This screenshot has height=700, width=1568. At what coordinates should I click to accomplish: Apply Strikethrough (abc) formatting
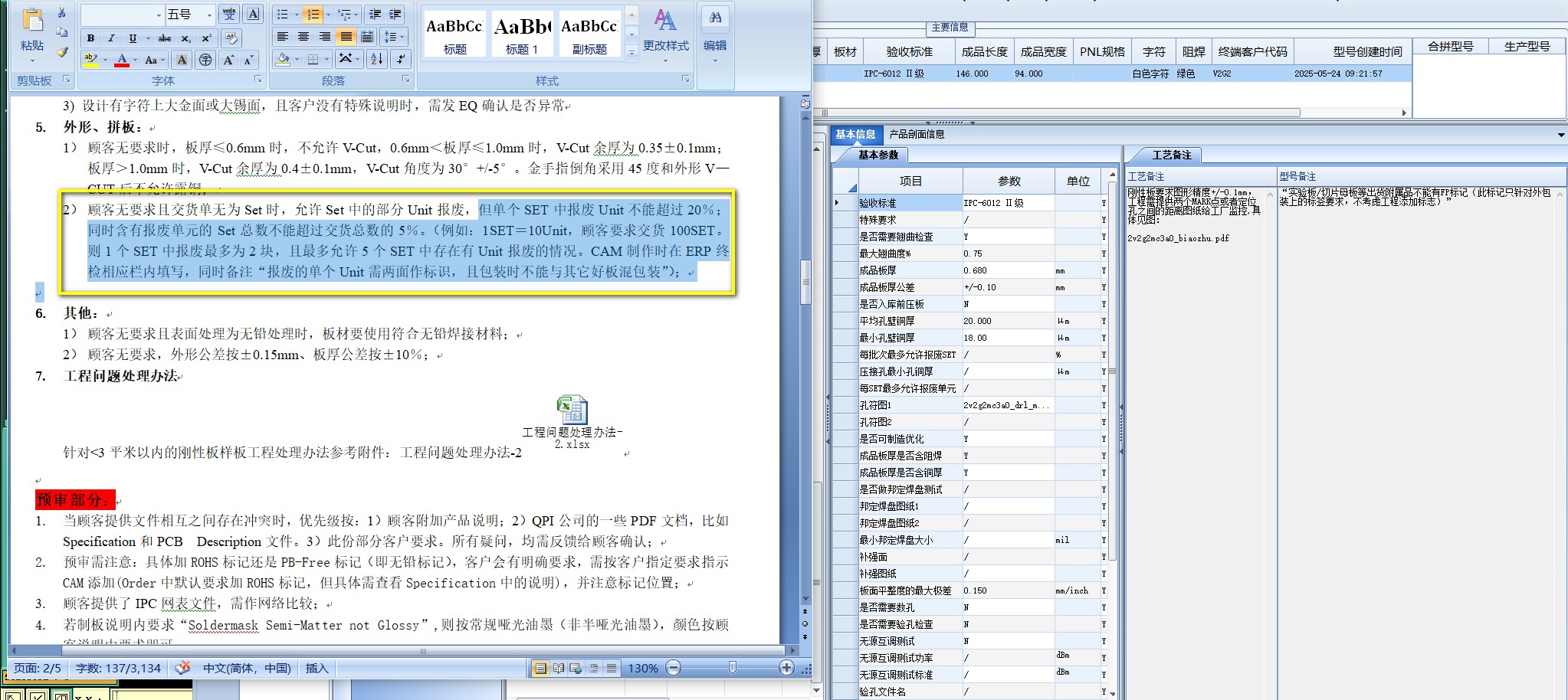point(165,38)
